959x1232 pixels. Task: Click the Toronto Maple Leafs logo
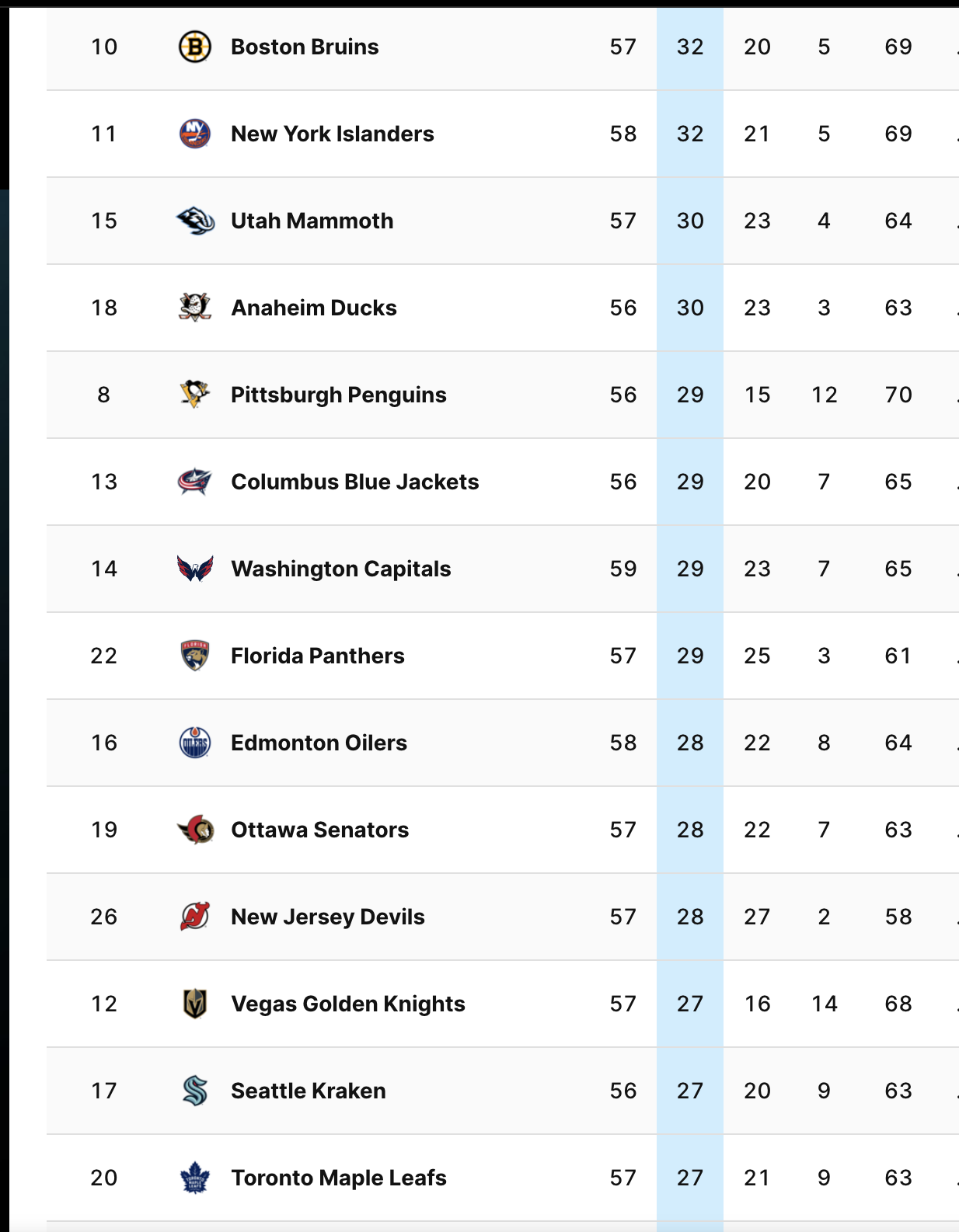pos(194,1178)
